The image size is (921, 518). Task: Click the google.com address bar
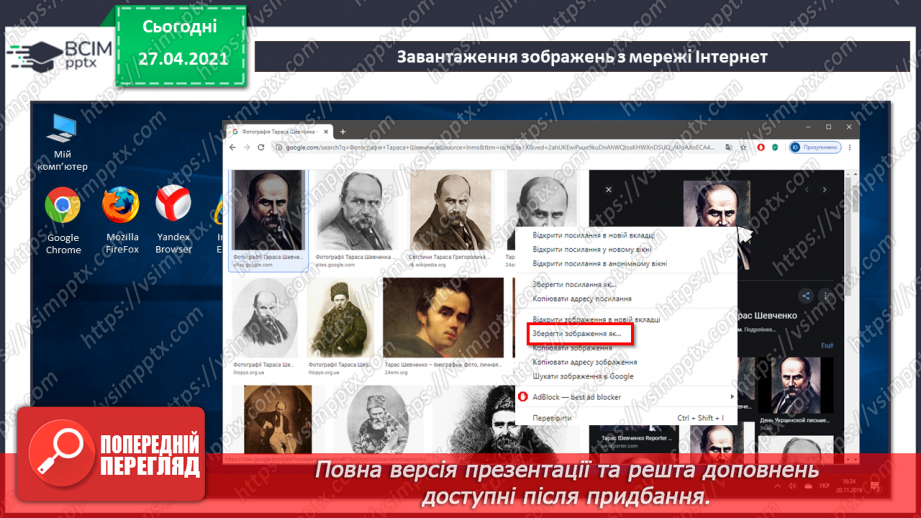click(x=499, y=147)
